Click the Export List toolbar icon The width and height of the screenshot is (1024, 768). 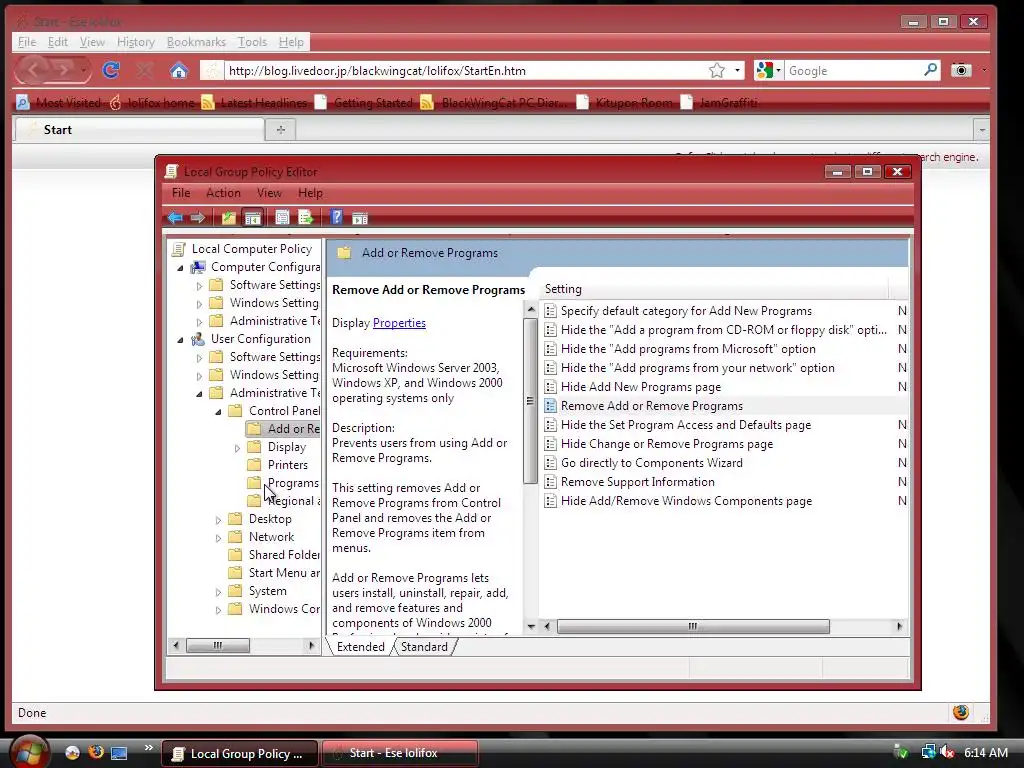coord(306,218)
